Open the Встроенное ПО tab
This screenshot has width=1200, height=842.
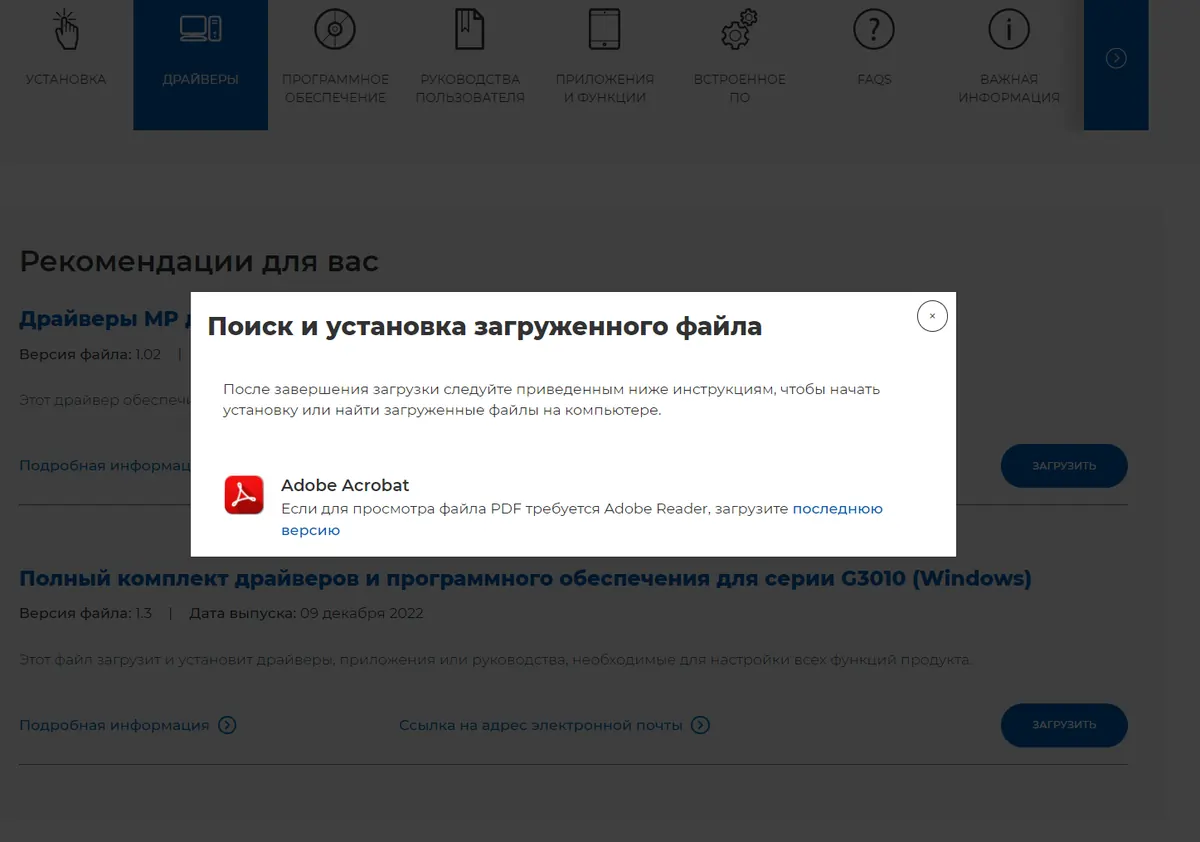[x=740, y=88]
